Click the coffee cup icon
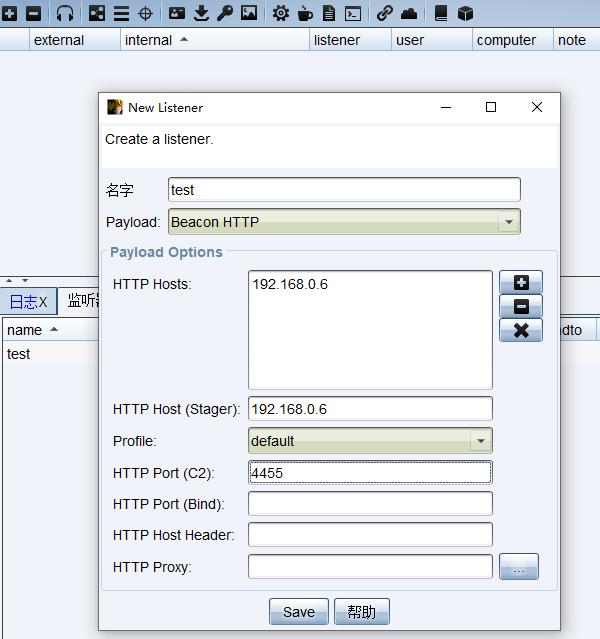 [305, 13]
